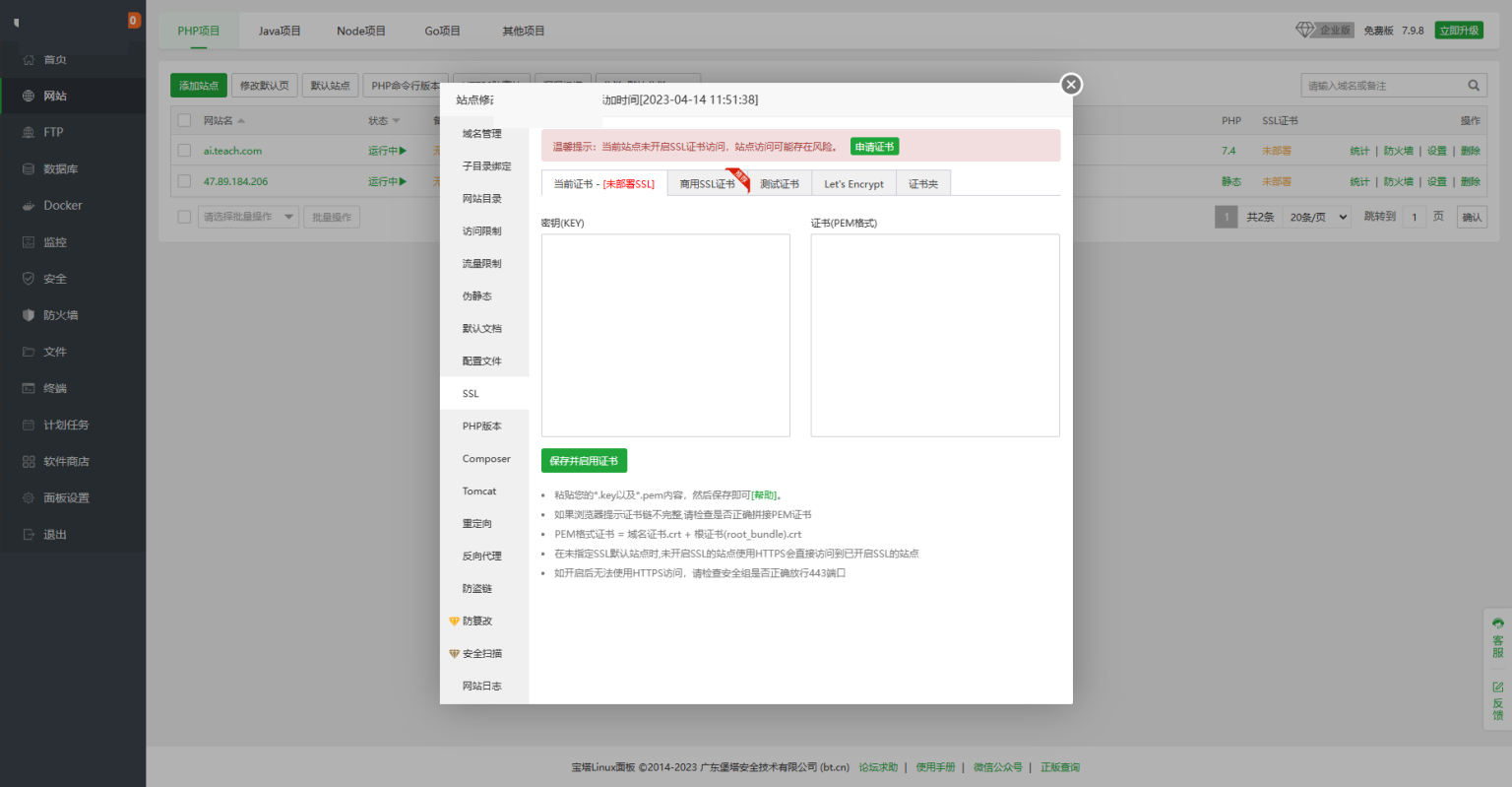
Task: Switch to the Node项目 tab
Action: coord(361,30)
